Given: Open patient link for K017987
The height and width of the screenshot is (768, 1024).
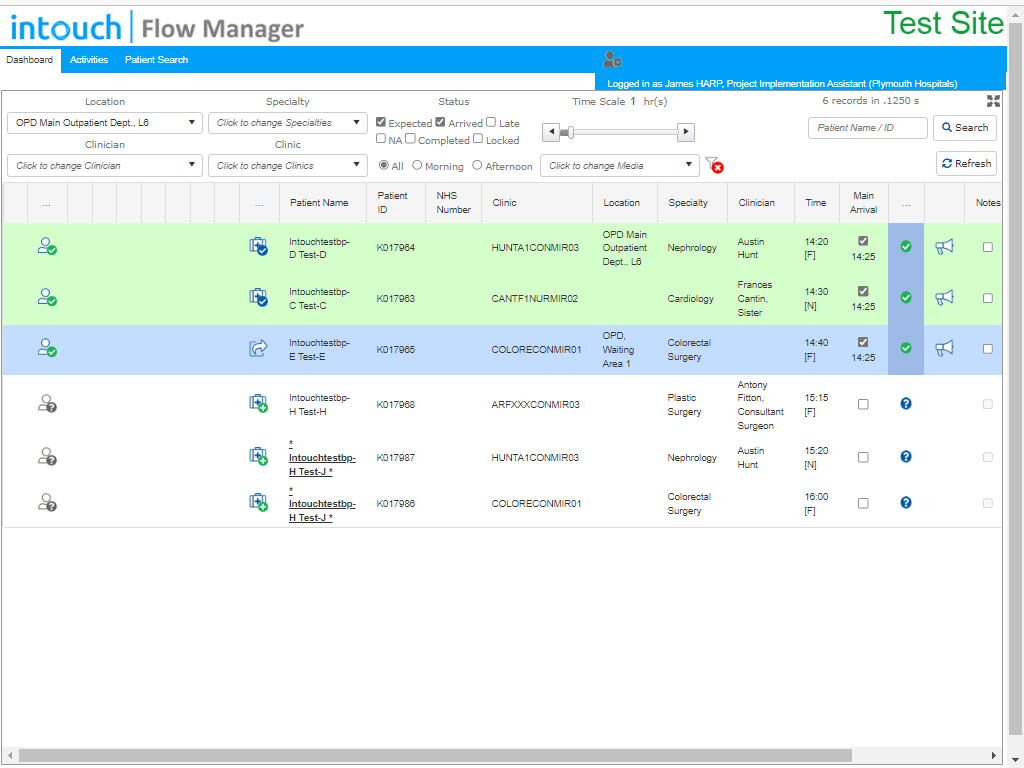Looking at the screenshot, I should (x=322, y=458).
